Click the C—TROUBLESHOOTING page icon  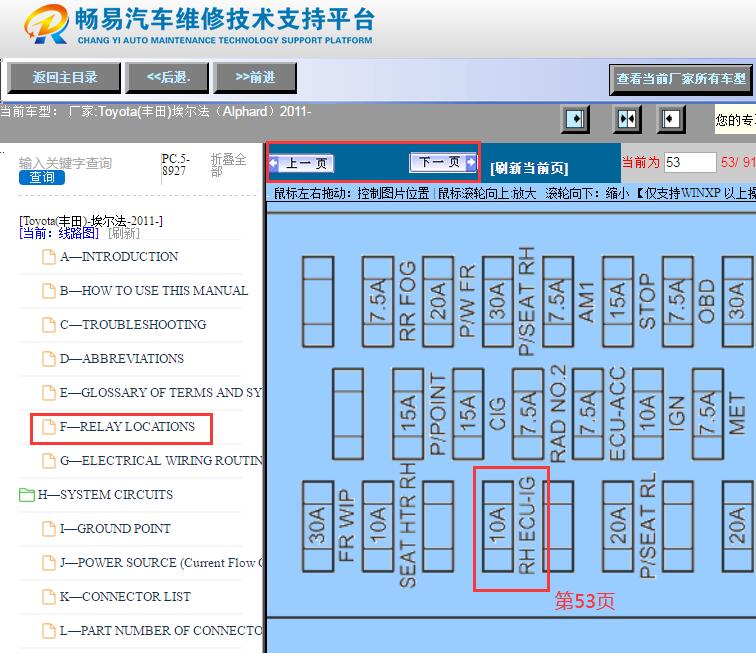click(x=49, y=325)
